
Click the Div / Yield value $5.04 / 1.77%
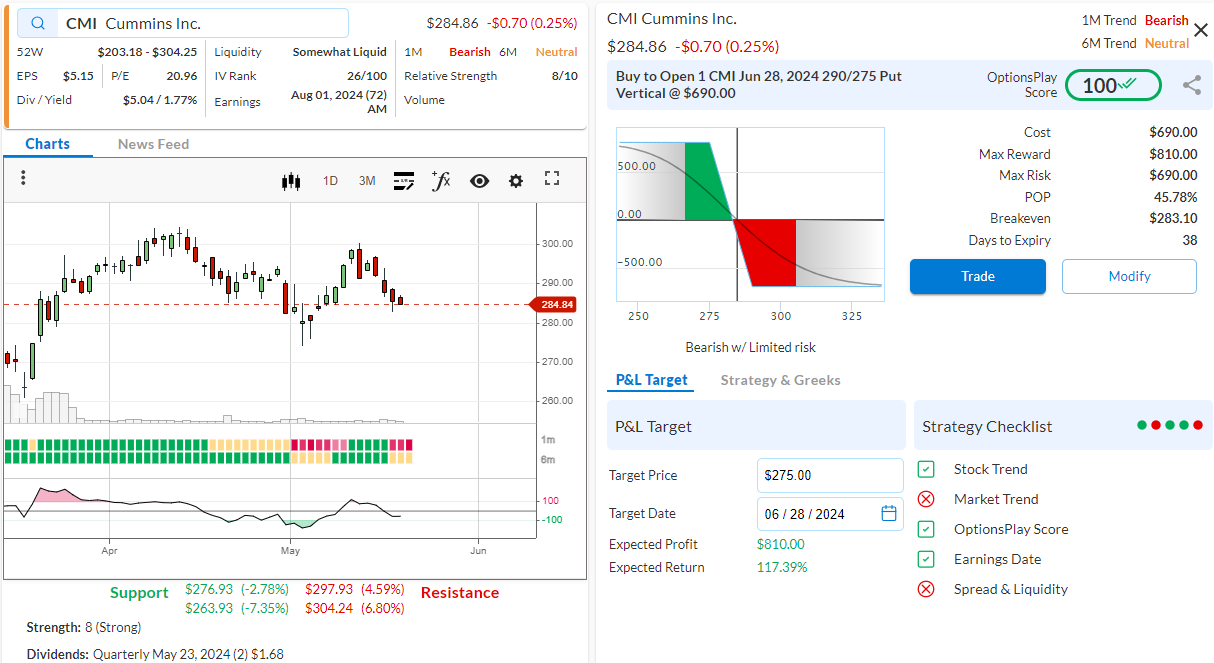160,100
